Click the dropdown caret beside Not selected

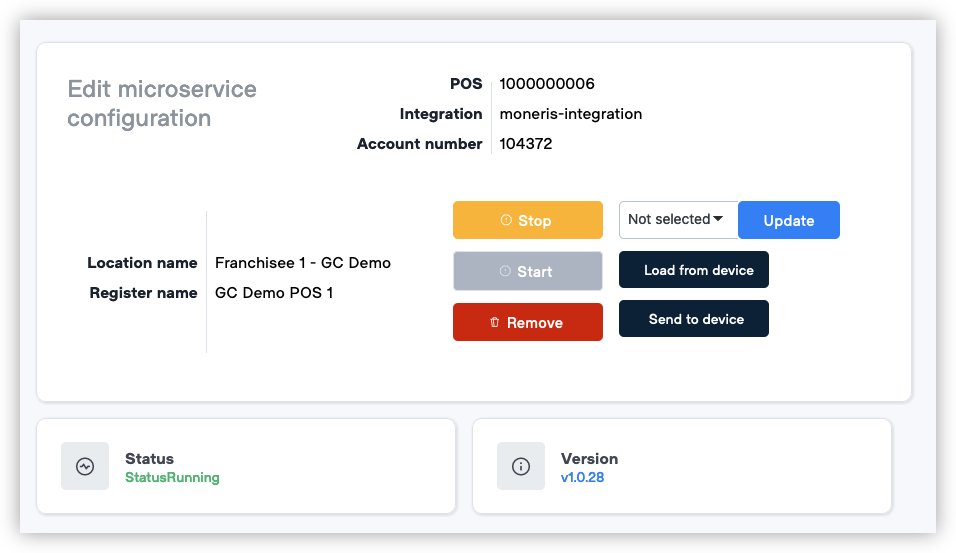pyautogui.click(x=718, y=219)
